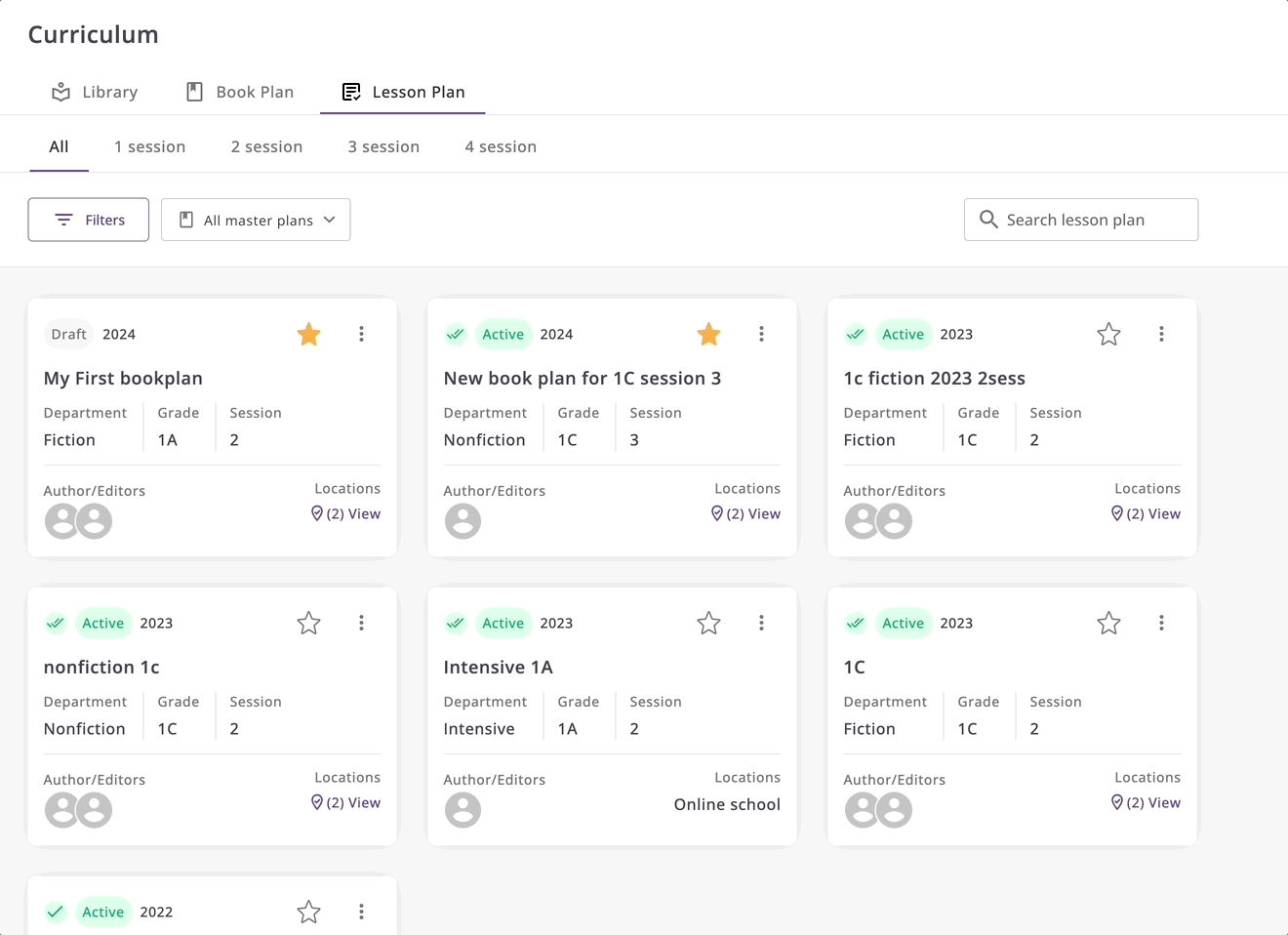
Task: Open the 1C lesson plan title
Action: 854,668
